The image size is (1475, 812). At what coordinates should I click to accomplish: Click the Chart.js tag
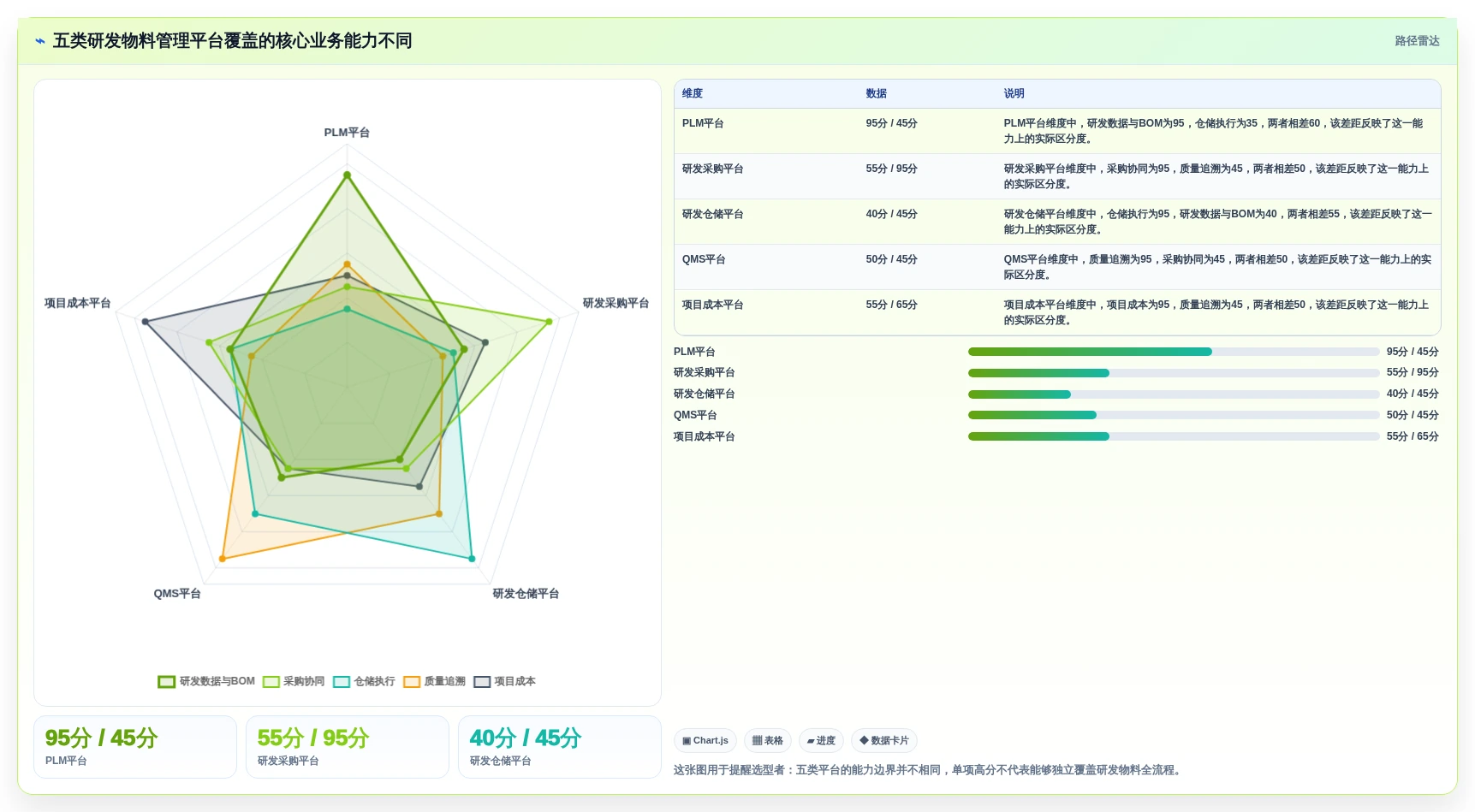(x=705, y=741)
